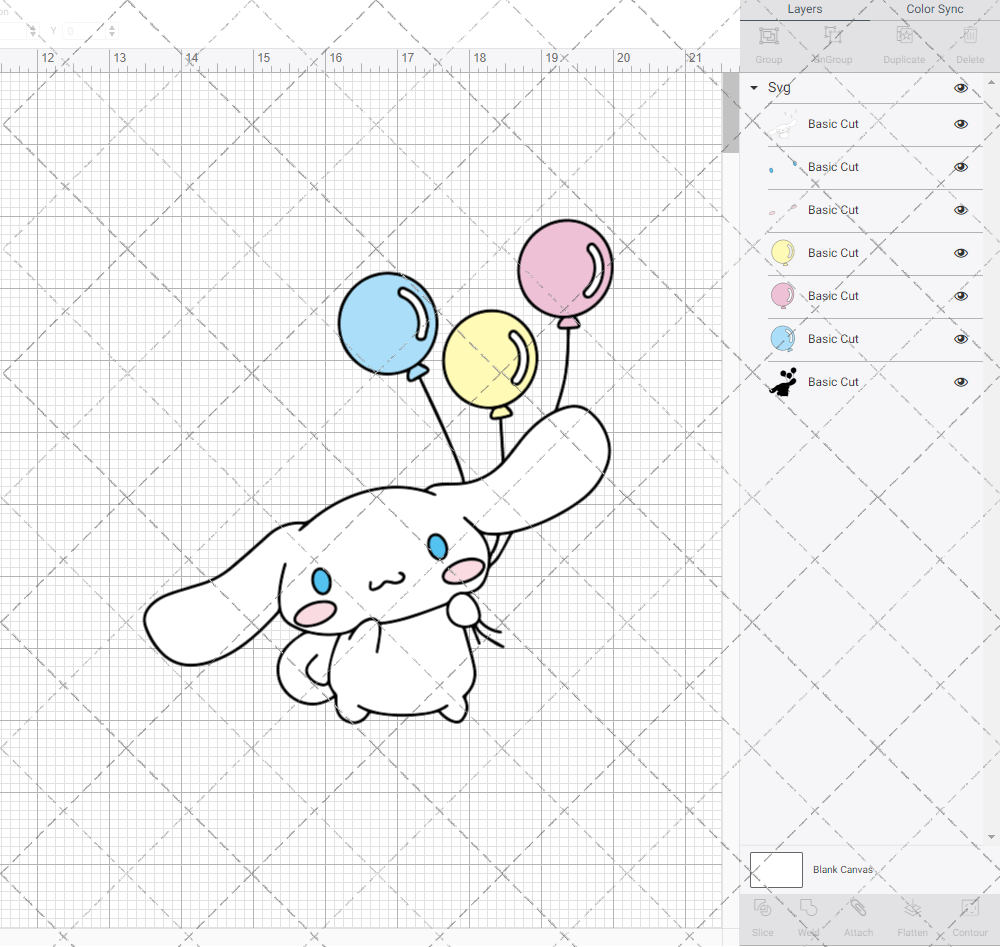Click the layers panel scroll up arrow
The height and width of the screenshot is (947, 1000).
pyautogui.click(x=991, y=83)
